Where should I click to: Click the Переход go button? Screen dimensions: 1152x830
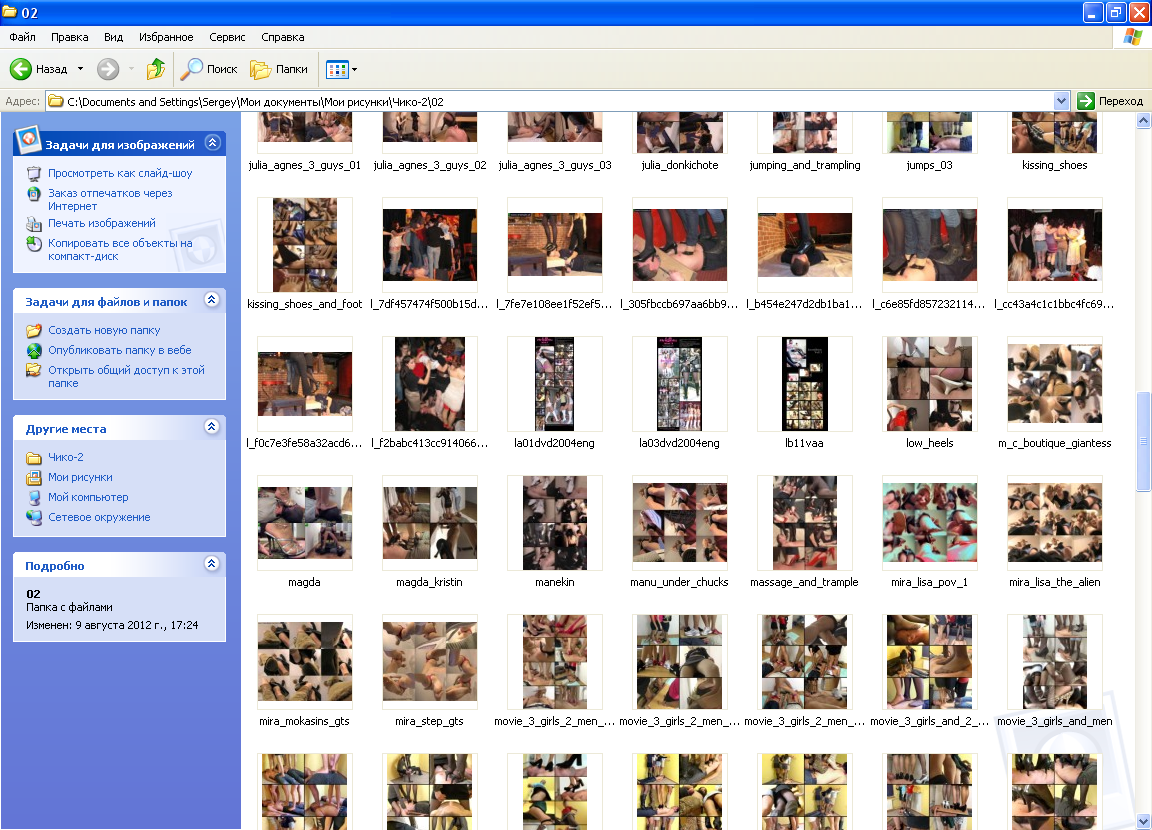pos(1110,101)
